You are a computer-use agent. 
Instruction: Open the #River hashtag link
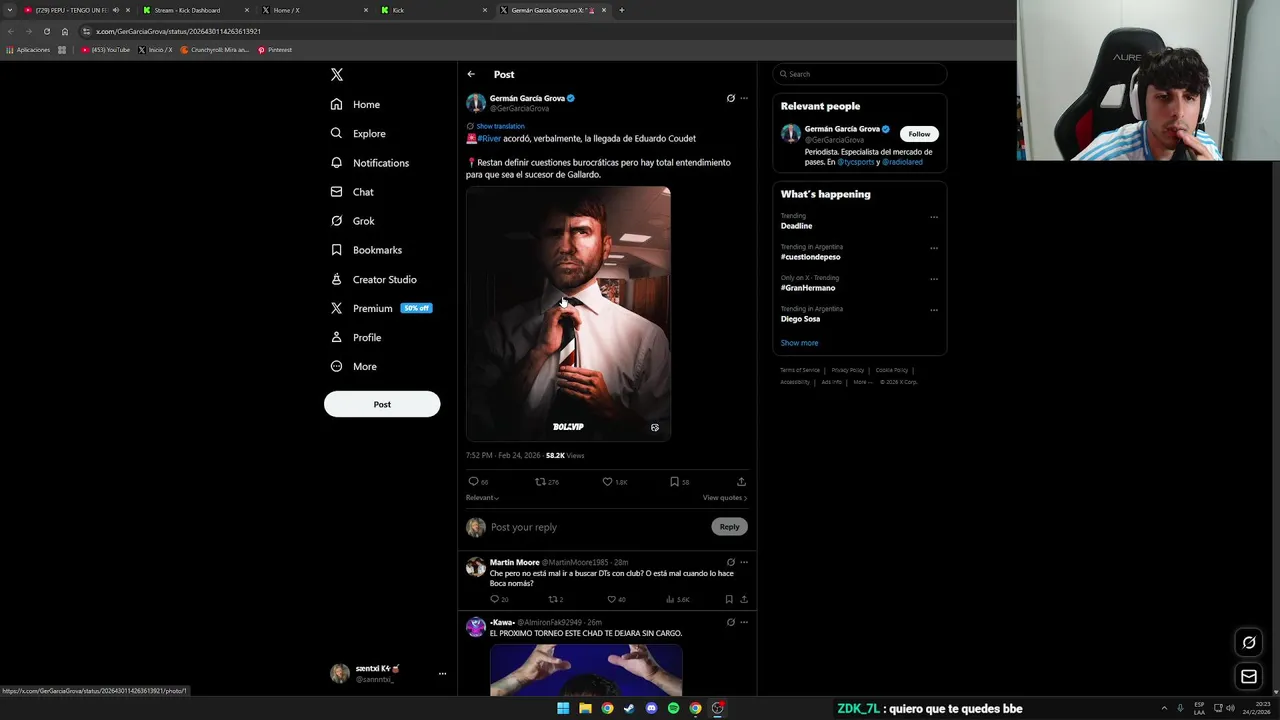pyautogui.click(x=489, y=138)
